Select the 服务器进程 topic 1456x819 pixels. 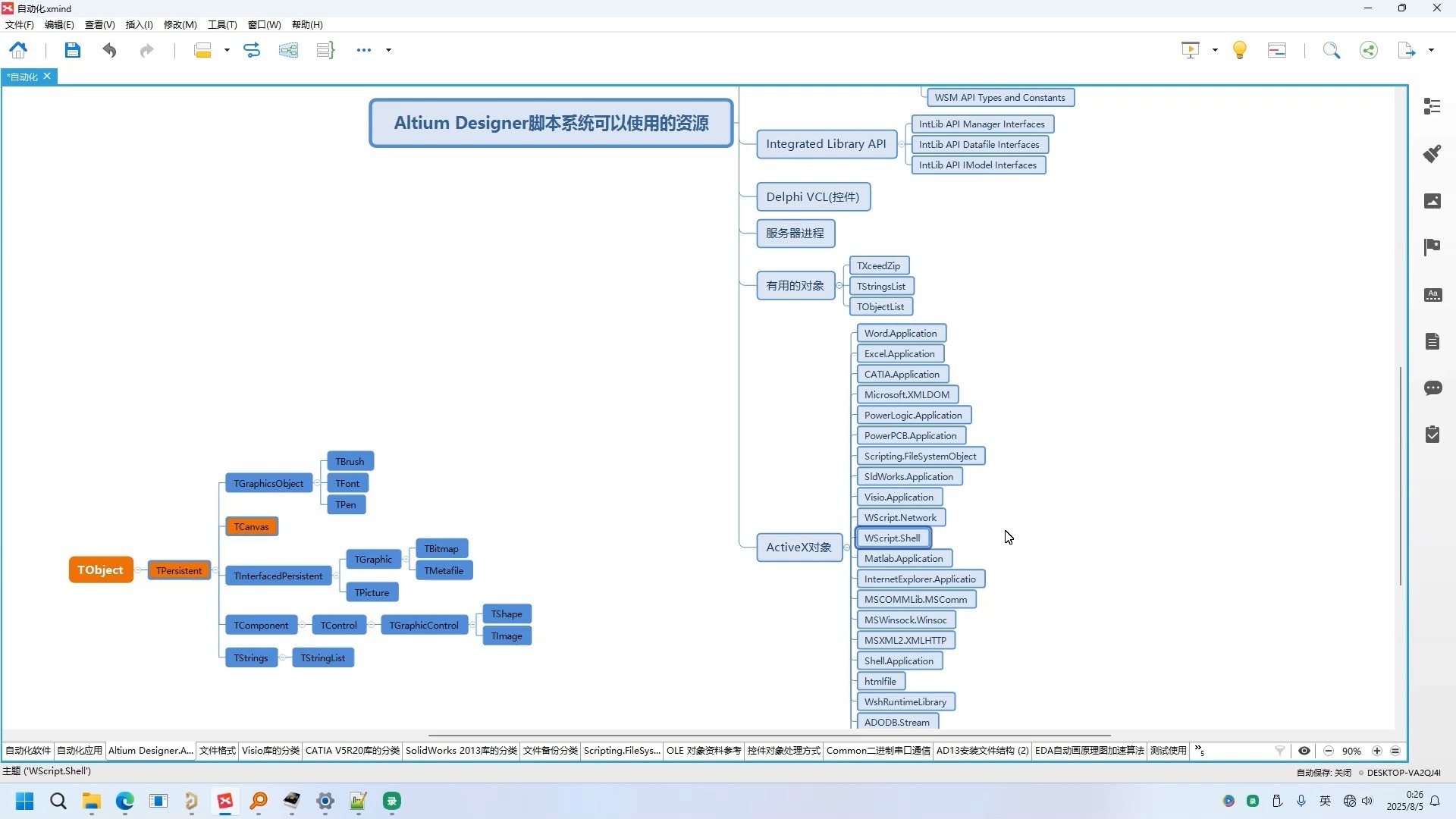tap(795, 234)
